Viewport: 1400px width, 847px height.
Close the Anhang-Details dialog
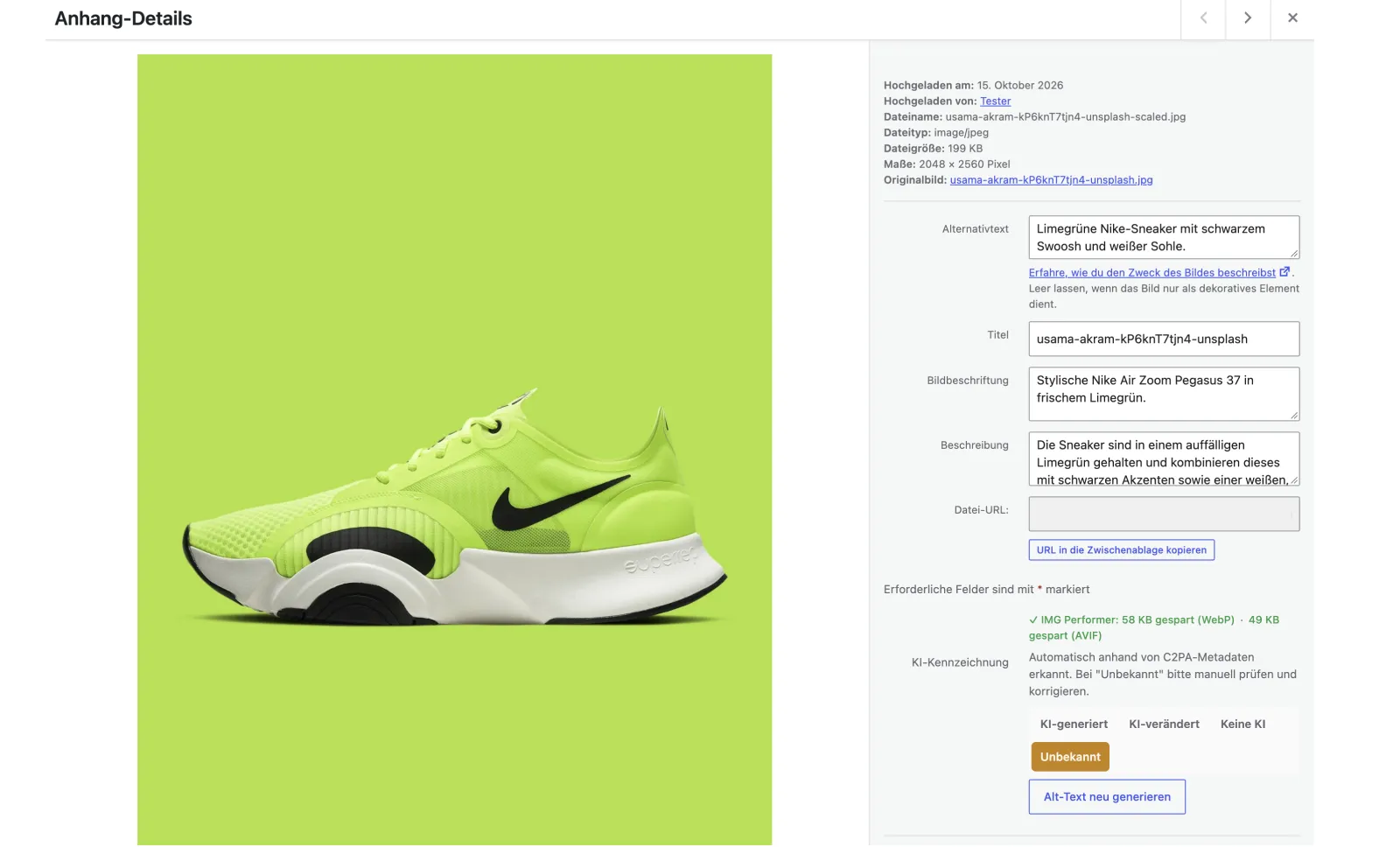(1292, 18)
